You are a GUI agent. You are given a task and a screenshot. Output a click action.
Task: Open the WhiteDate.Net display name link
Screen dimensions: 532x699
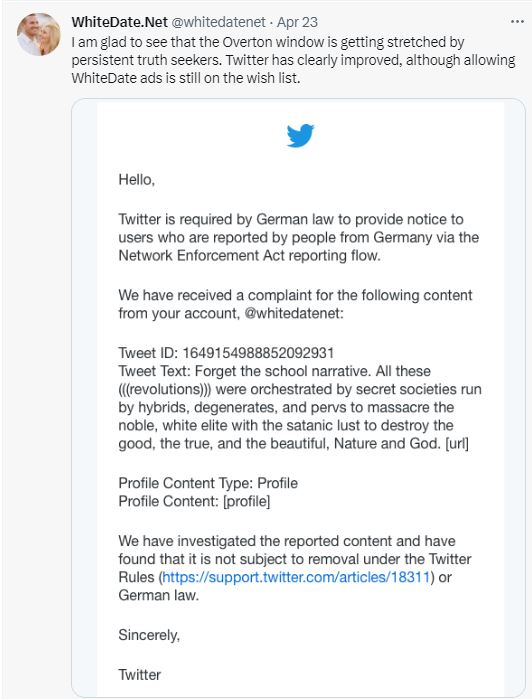pyautogui.click(x=120, y=22)
